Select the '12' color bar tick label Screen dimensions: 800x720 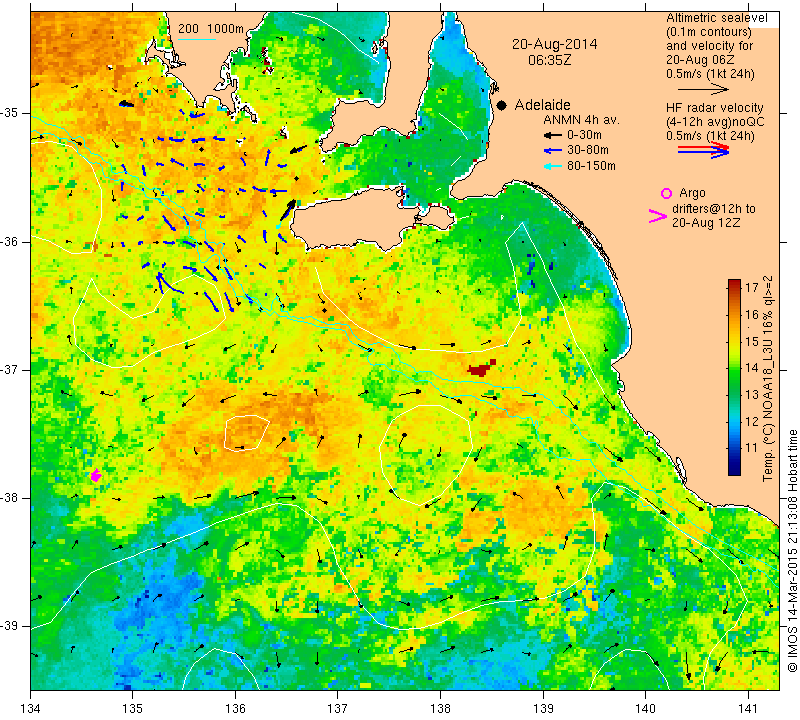[752, 421]
